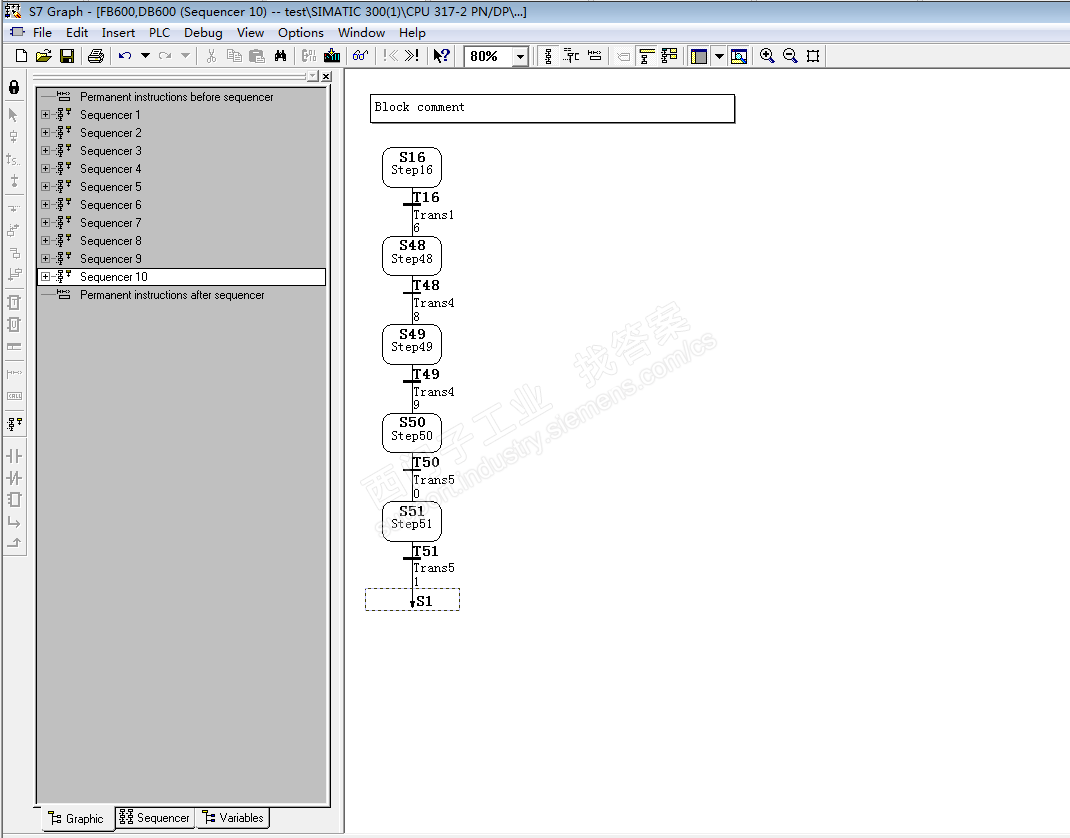
Task: Click the Undo arrow icon
Action: [125, 56]
